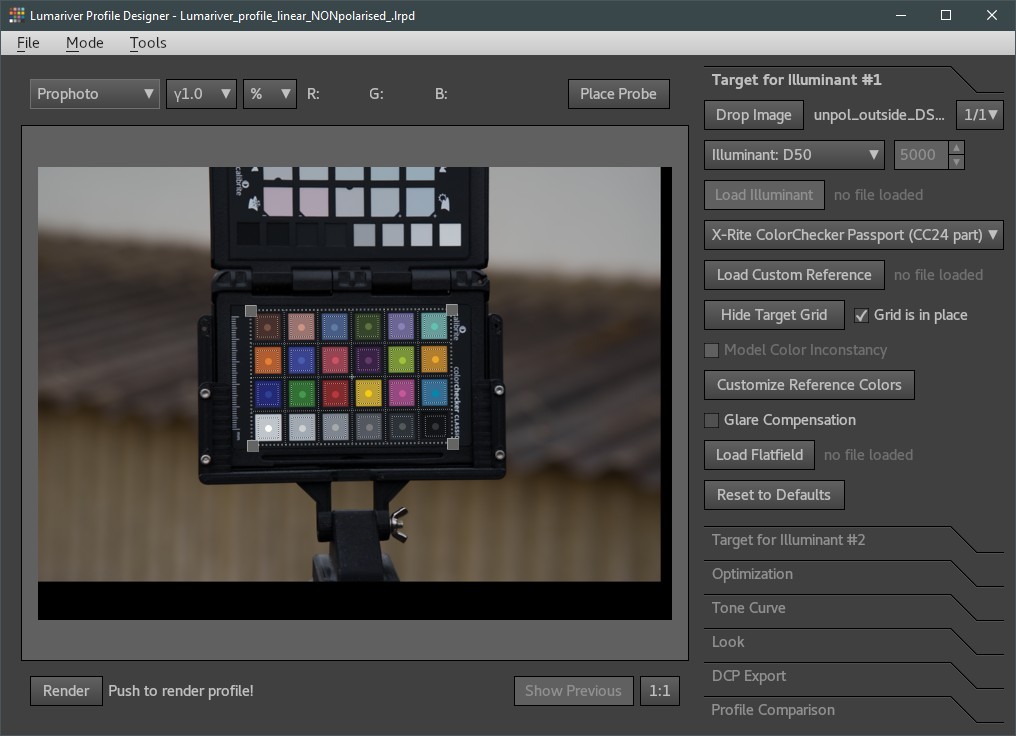Image resolution: width=1016 pixels, height=736 pixels.
Task: Click the Drop Image button
Action: pyautogui.click(x=753, y=115)
